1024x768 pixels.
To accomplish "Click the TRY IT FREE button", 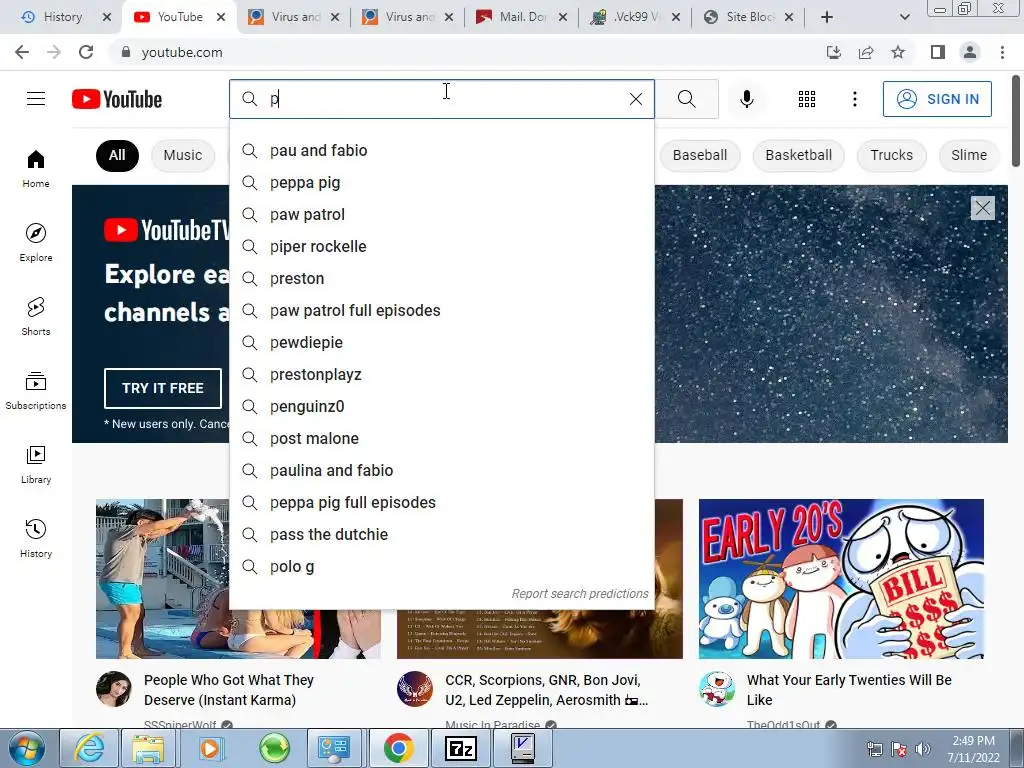I will click(163, 388).
